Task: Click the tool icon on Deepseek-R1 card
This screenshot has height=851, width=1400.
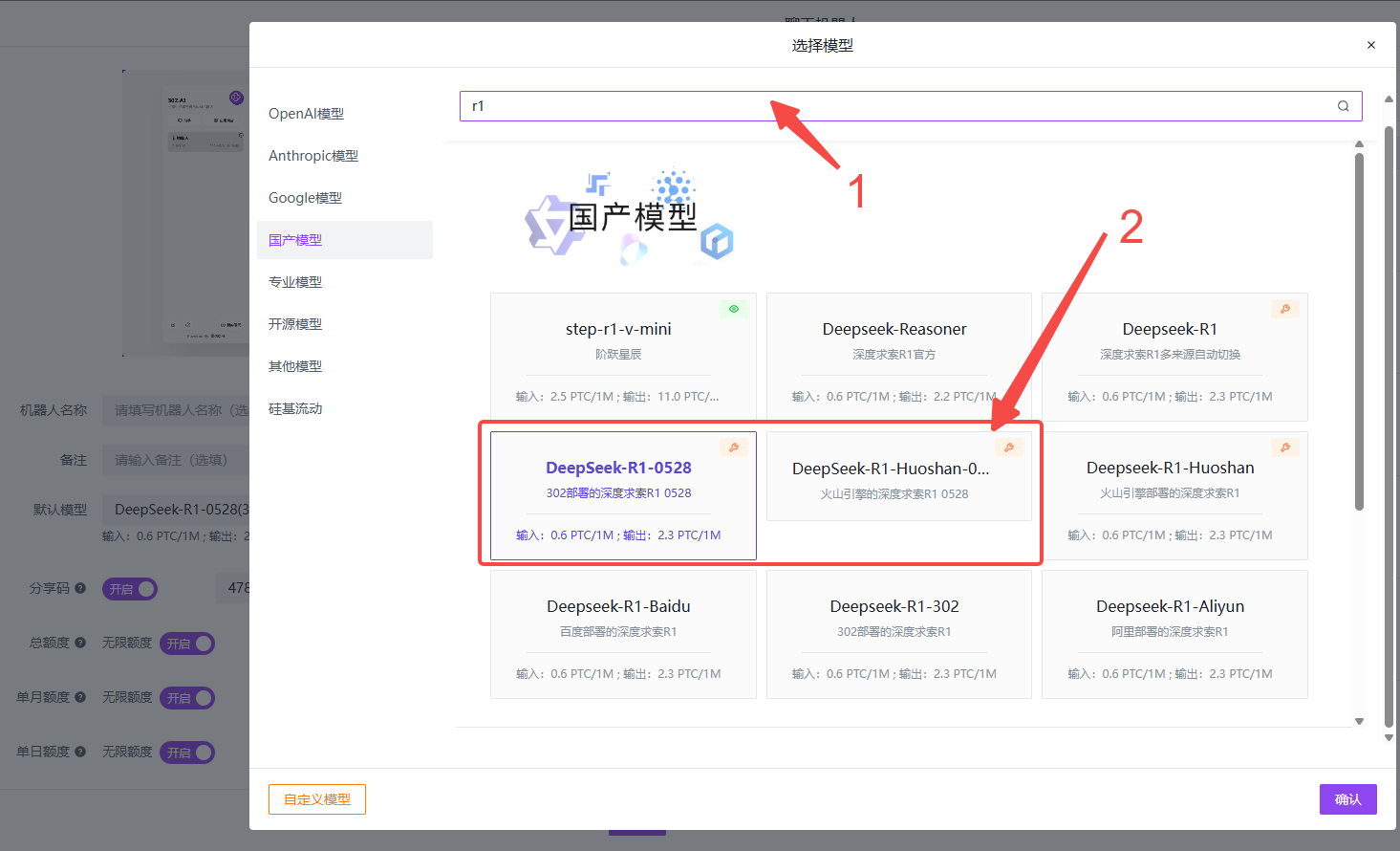Action: pos(1285,309)
